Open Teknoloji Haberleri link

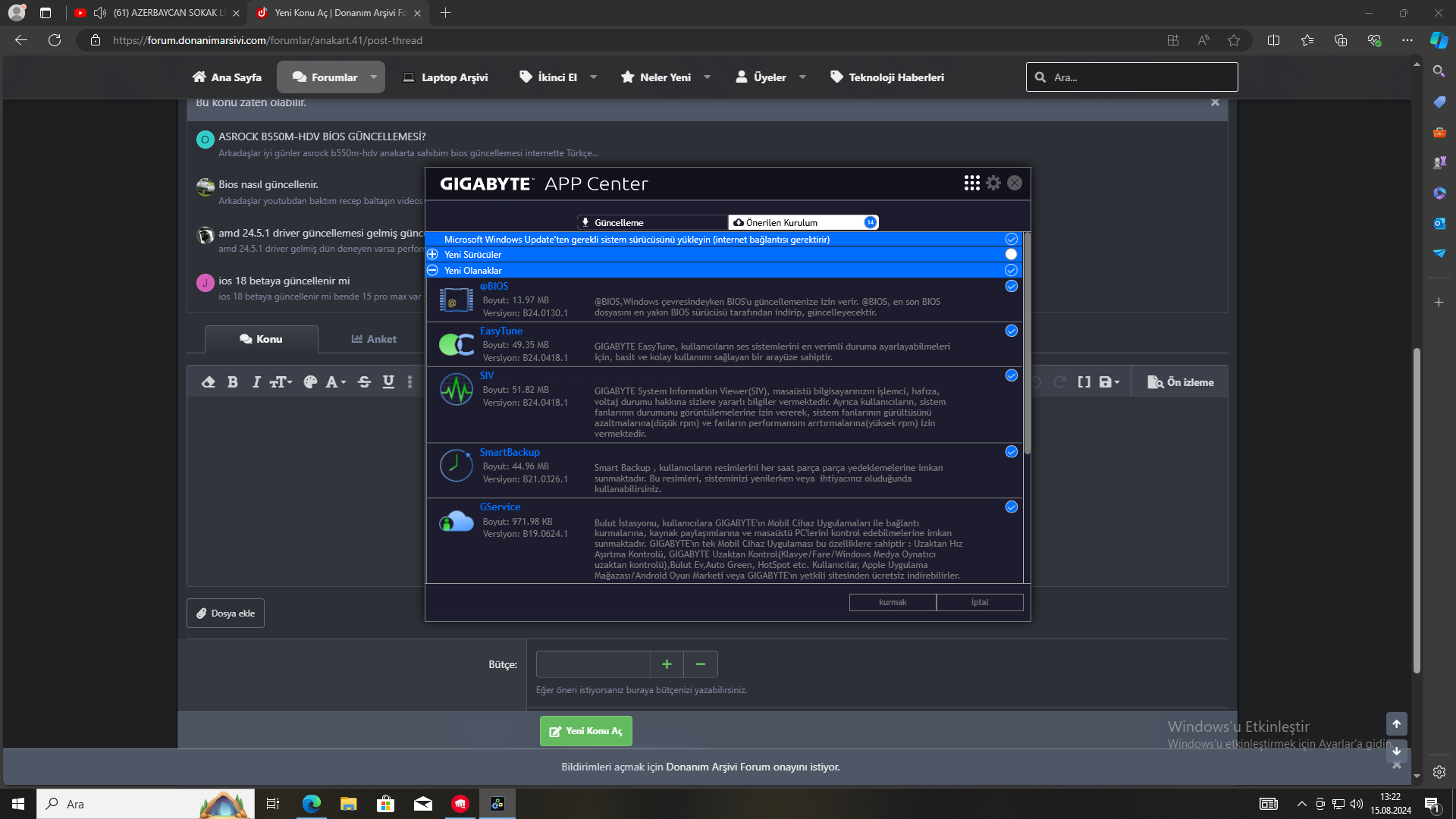click(x=887, y=77)
